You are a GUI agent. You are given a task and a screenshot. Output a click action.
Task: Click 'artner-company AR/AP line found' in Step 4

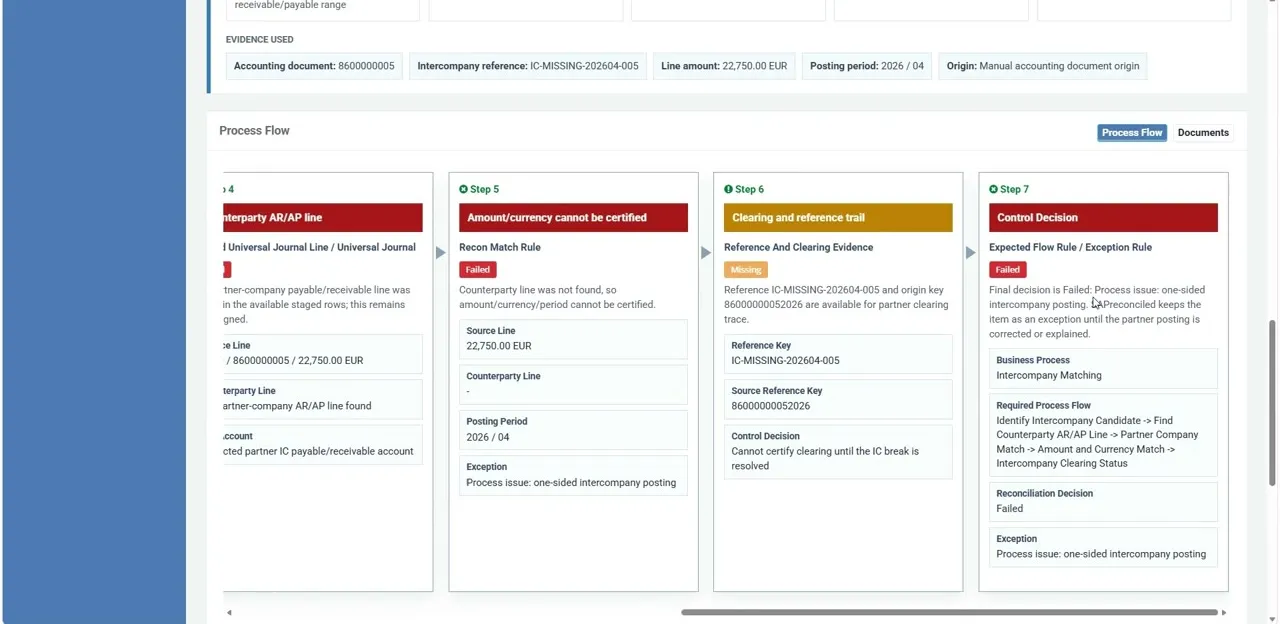[297, 406]
